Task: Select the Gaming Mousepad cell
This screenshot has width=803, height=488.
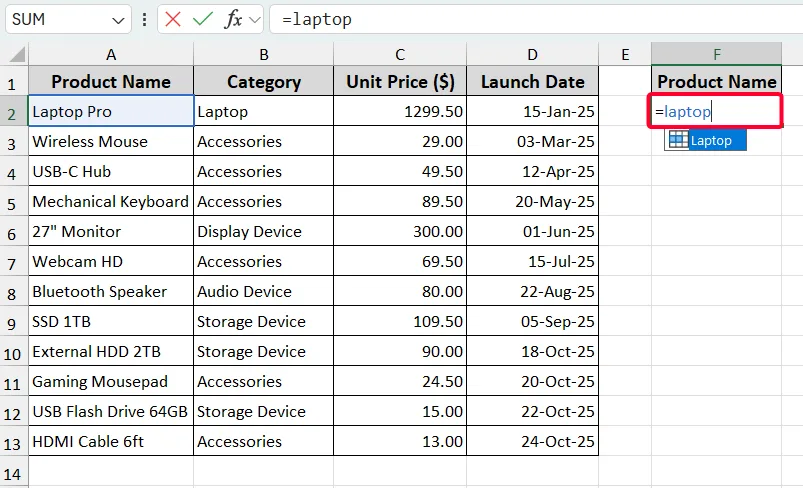Action: point(111,381)
